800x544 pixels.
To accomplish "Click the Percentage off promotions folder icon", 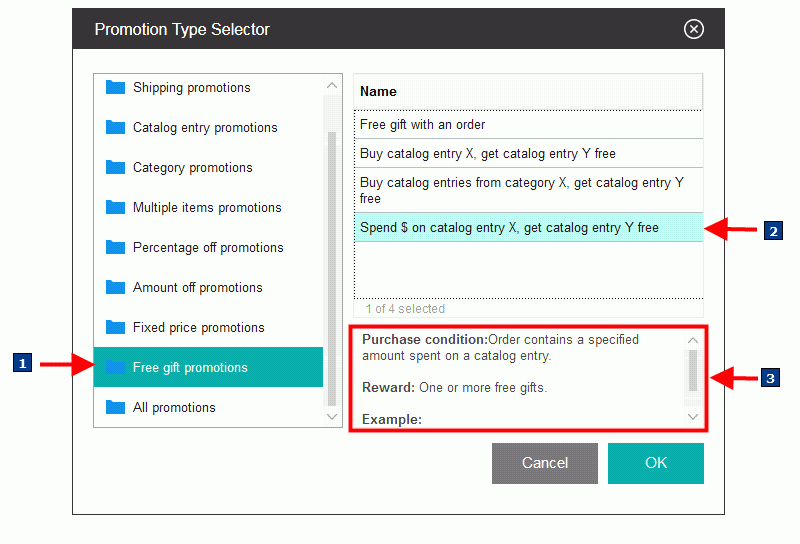I will pyautogui.click(x=115, y=247).
